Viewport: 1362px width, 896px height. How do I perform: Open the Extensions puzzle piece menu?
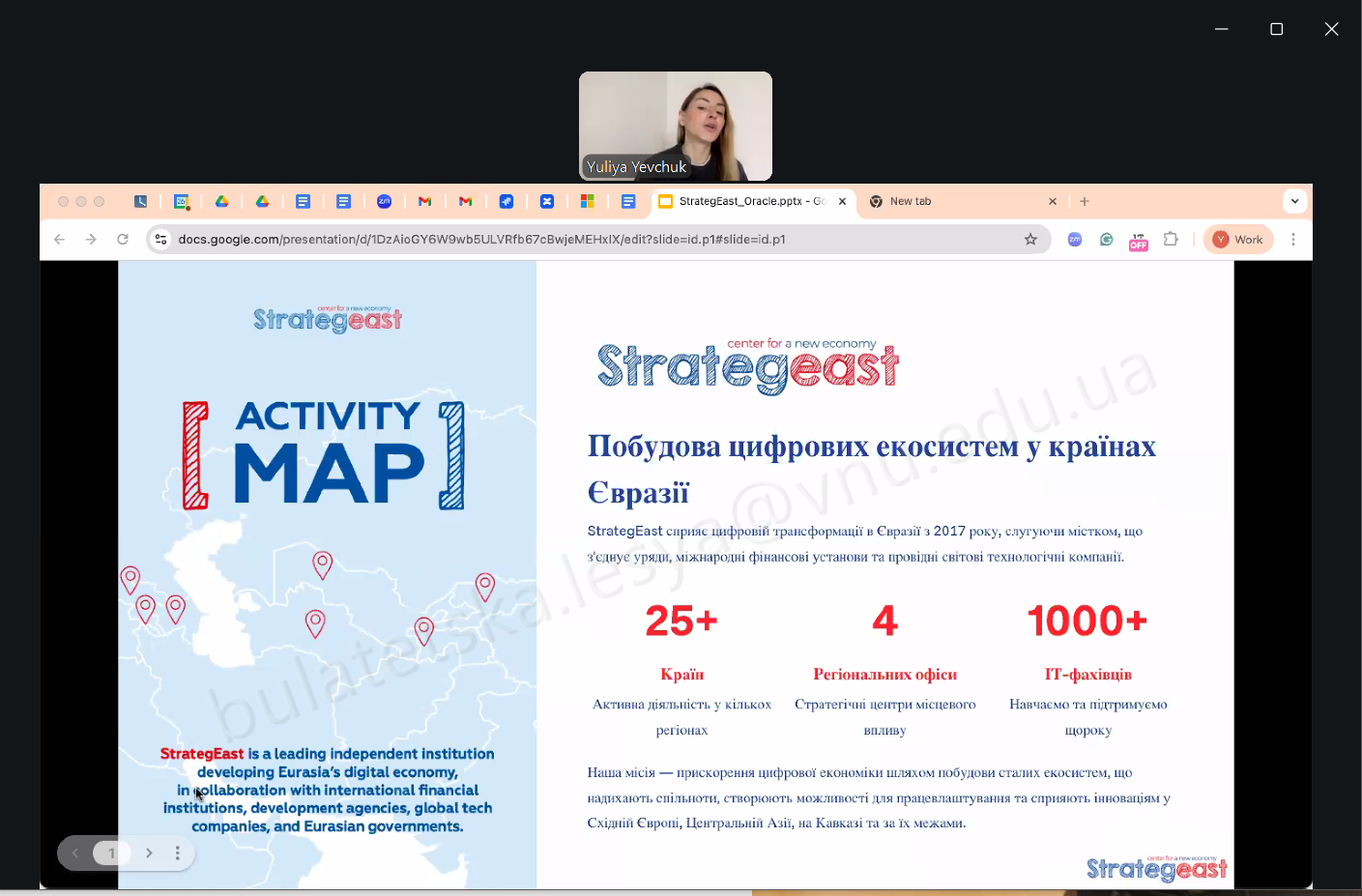(1171, 240)
